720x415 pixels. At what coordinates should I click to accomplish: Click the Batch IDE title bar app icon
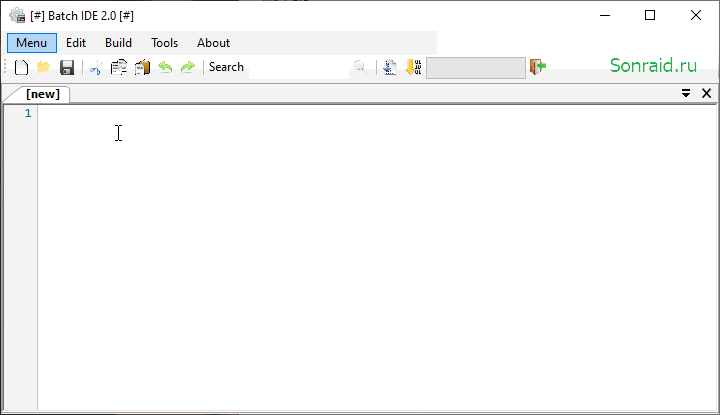17,16
